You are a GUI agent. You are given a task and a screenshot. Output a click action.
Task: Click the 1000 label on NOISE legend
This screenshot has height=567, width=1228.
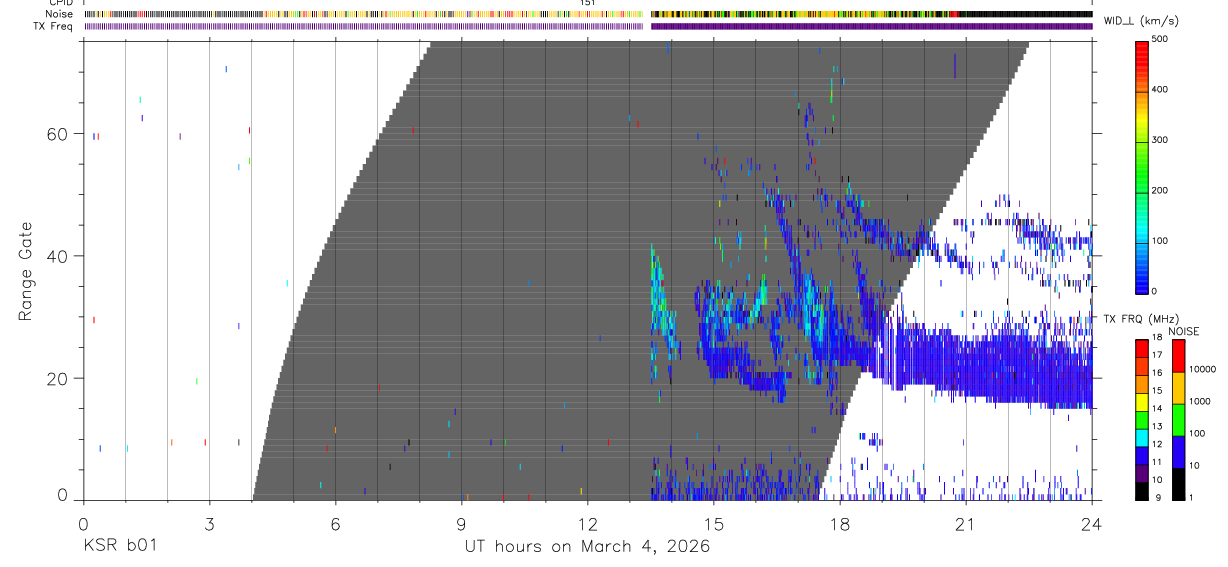(x=1200, y=401)
